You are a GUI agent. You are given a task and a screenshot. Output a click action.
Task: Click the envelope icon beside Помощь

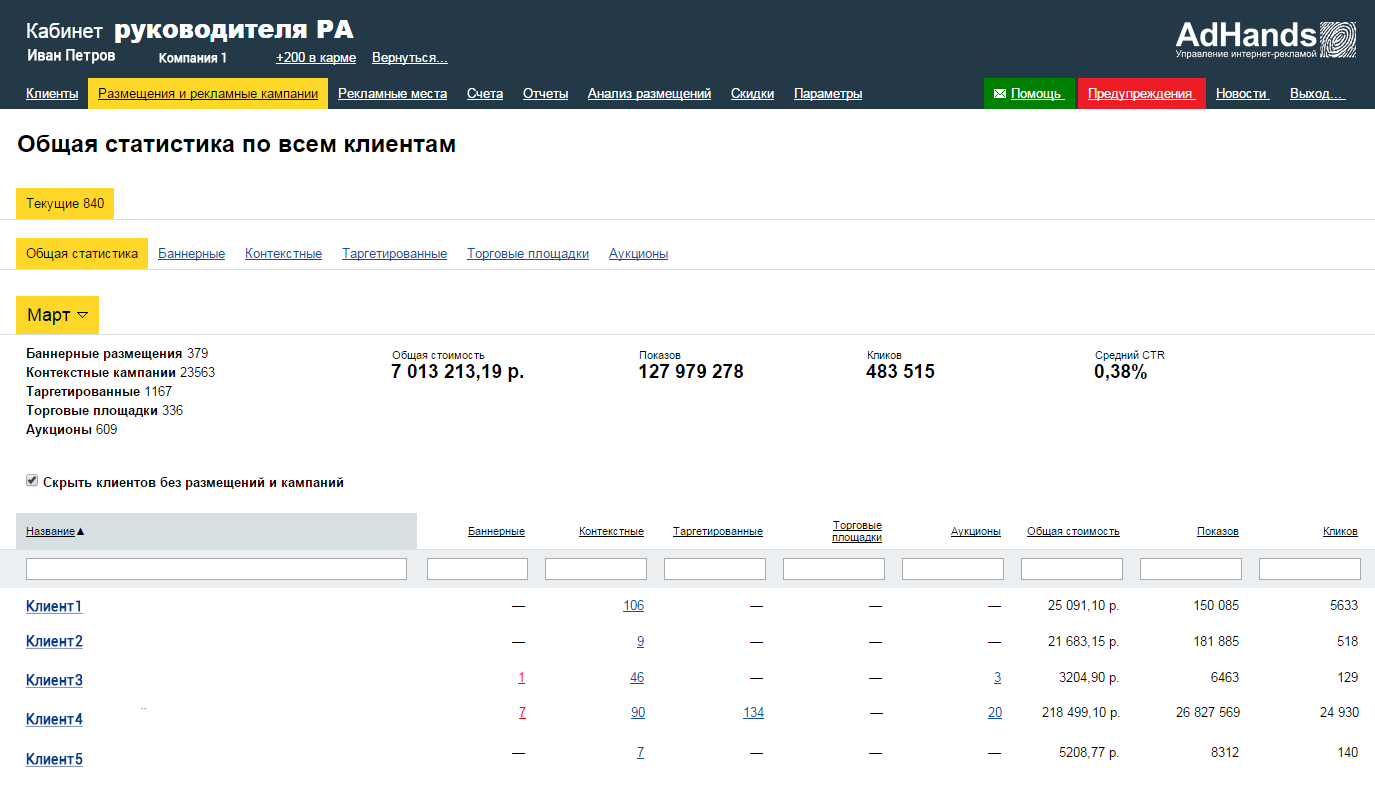click(x=999, y=94)
